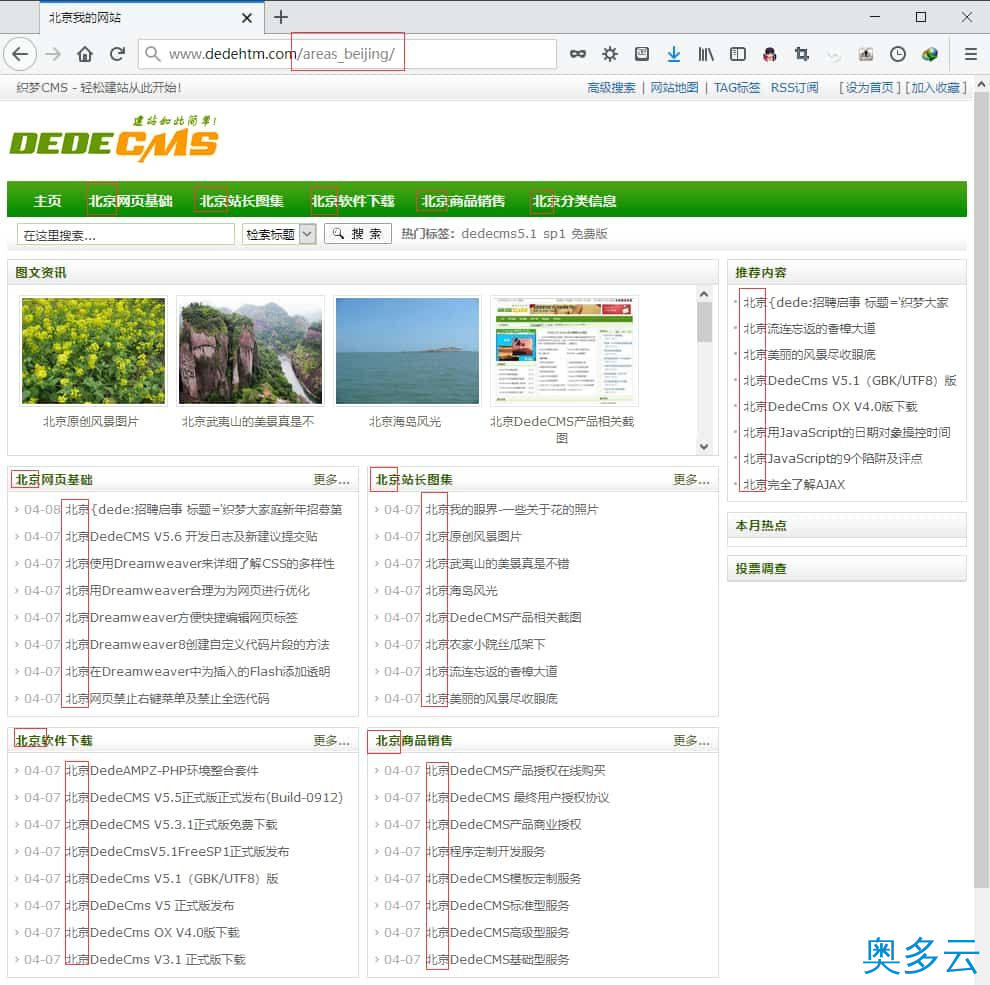This screenshot has width=990, height=985.
Task: Open the TAG标签 link
Action: click(x=737, y=88)
